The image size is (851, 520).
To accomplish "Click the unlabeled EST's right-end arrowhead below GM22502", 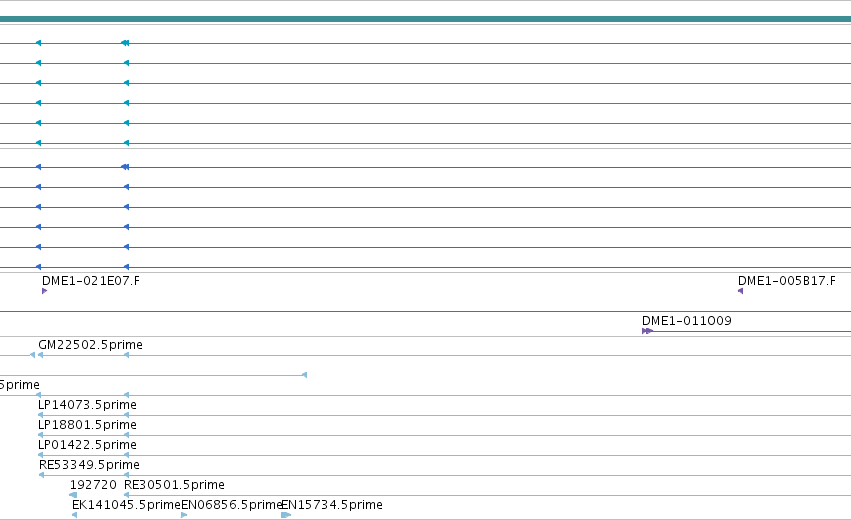I will [304, 375].
